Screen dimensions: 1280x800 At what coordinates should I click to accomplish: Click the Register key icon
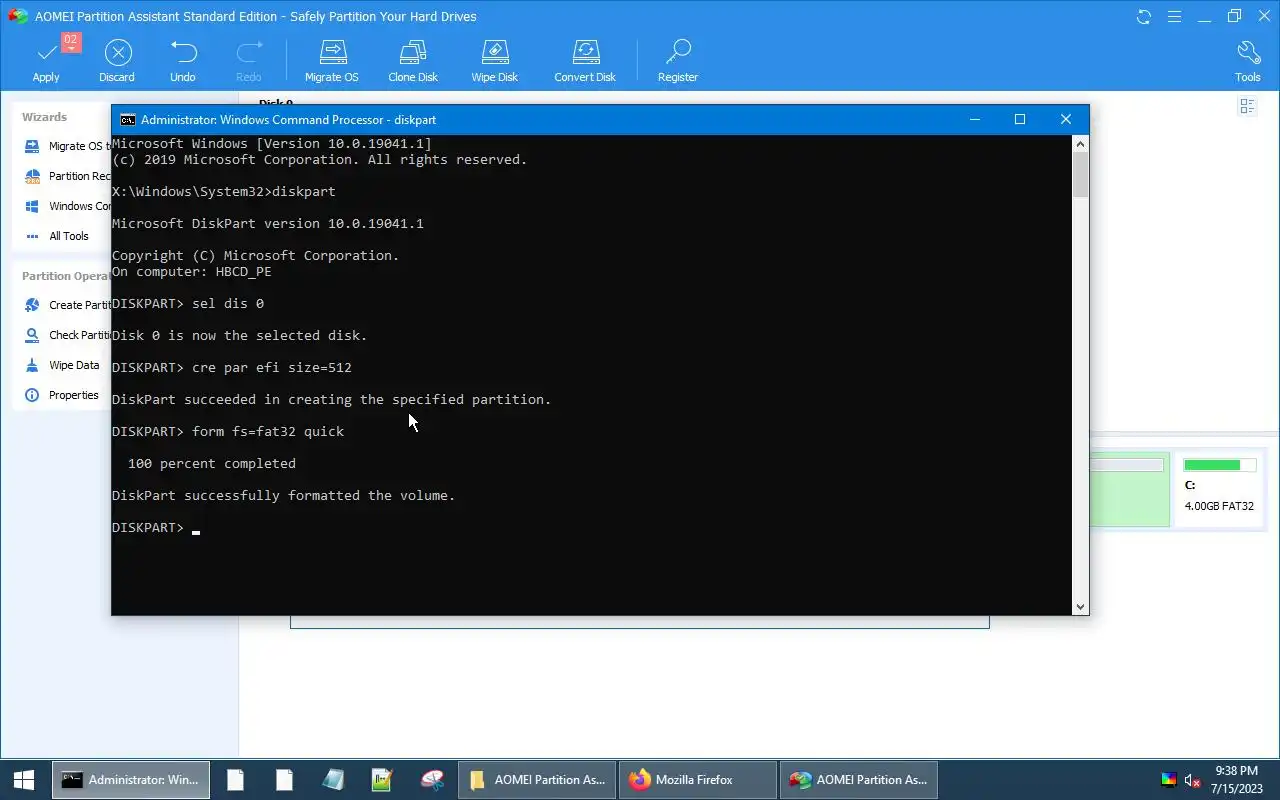[x=678, y=60]
